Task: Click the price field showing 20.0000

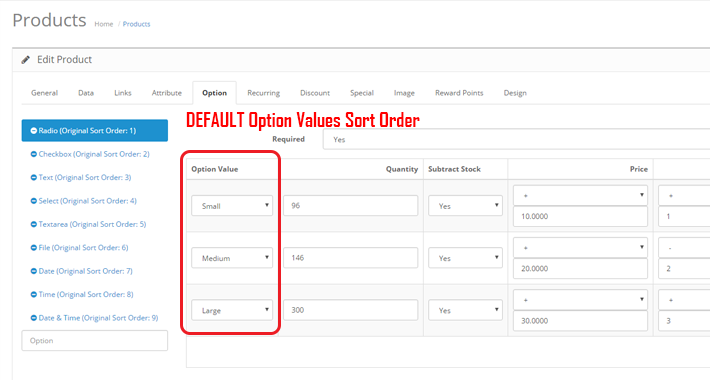Action: click(x=580, y=269)
